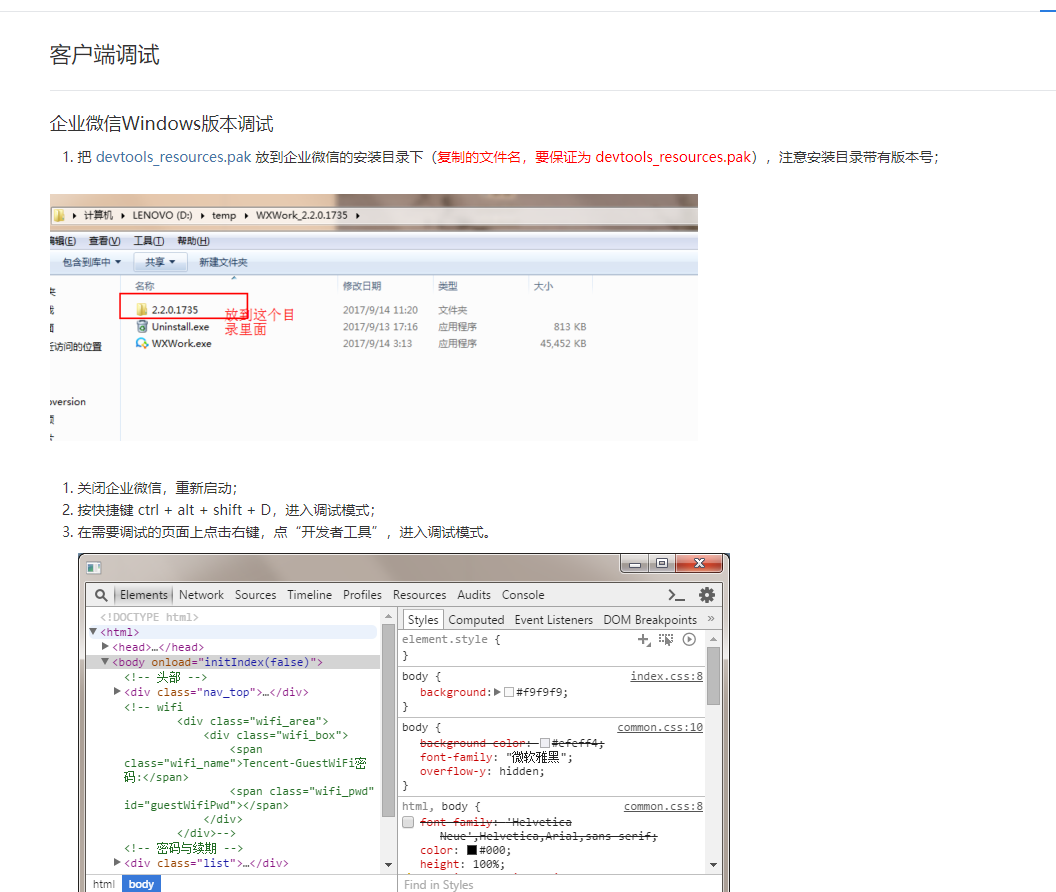Viewport: 1056px width, 892px height.
Task: Click the magnifier search icon in DevTools
Action: (x=101, y=595)
